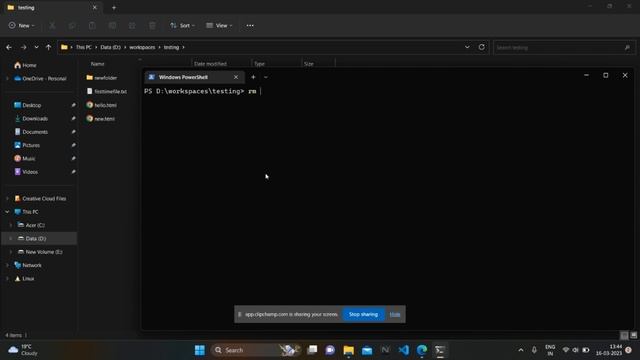The height and width of the screenshot is (360, 640).
Task: Click the Copy icon in File Explorer toolbar
Action: click(72, 25)
